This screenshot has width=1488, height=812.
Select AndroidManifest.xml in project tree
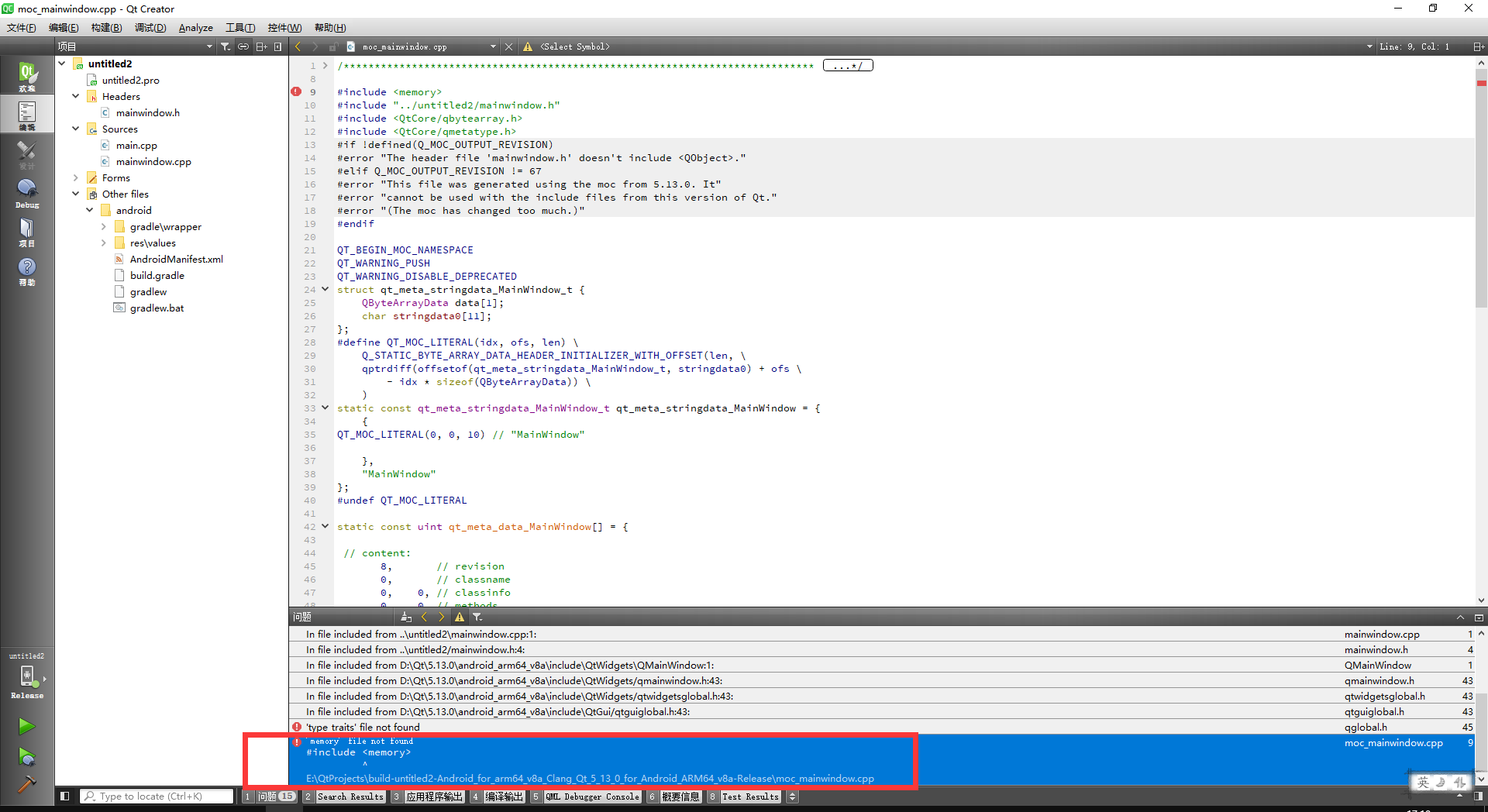177,259
